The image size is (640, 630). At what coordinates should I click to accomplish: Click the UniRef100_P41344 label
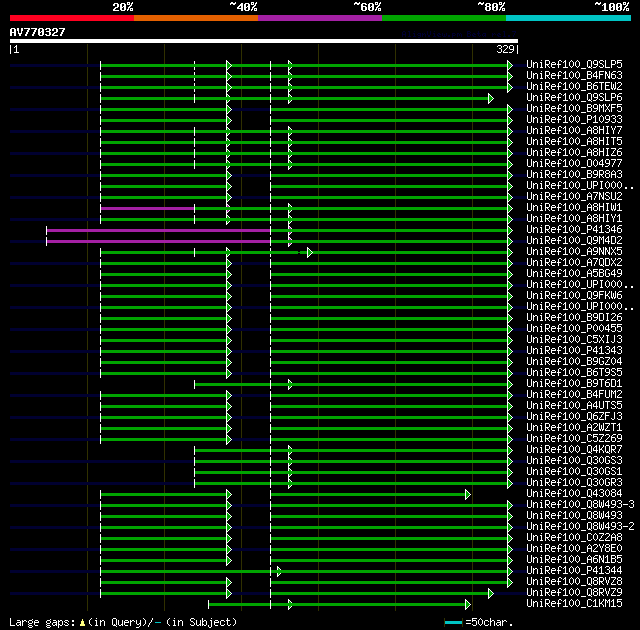(x=574, y=571)
